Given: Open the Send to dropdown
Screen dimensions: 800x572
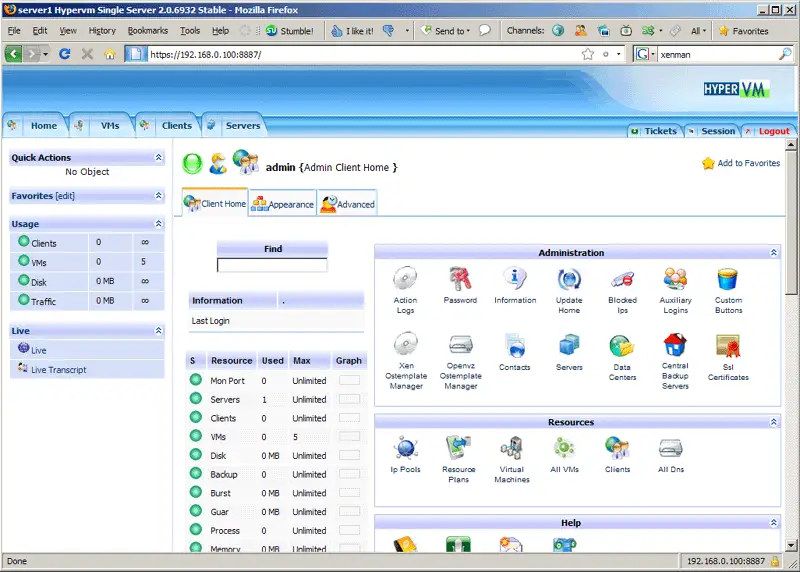Looking at the screenshot, I should (x=445, y=31).
